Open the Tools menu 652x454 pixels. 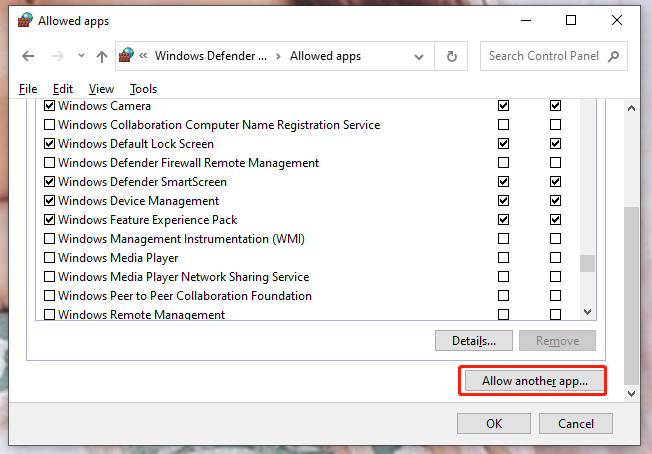[x=143, y=89]
